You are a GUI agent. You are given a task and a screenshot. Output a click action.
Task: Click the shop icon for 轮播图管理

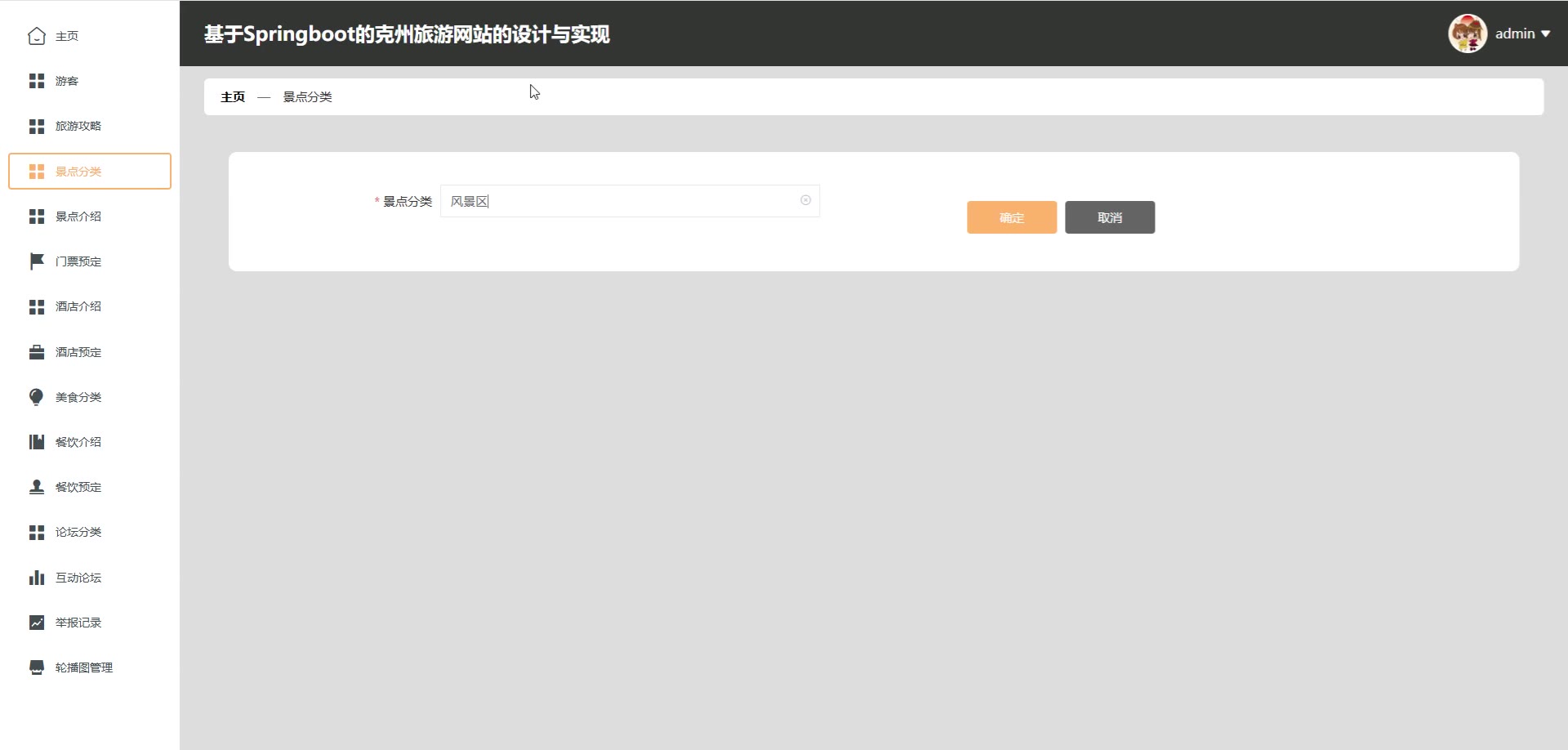37,667
